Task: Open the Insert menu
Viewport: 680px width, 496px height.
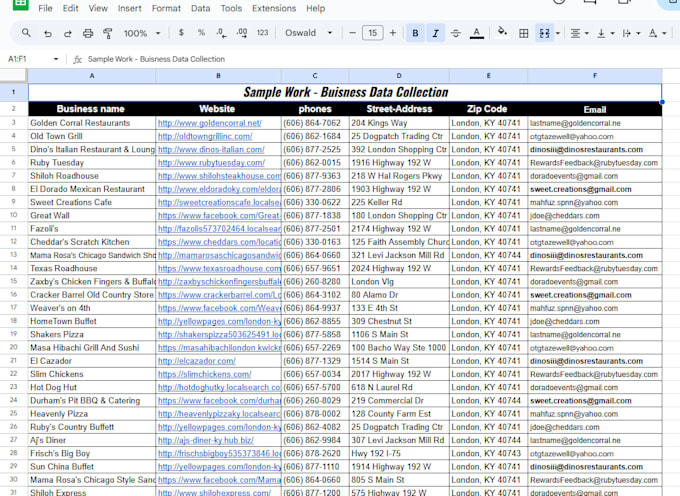Action: coord(129,8)
